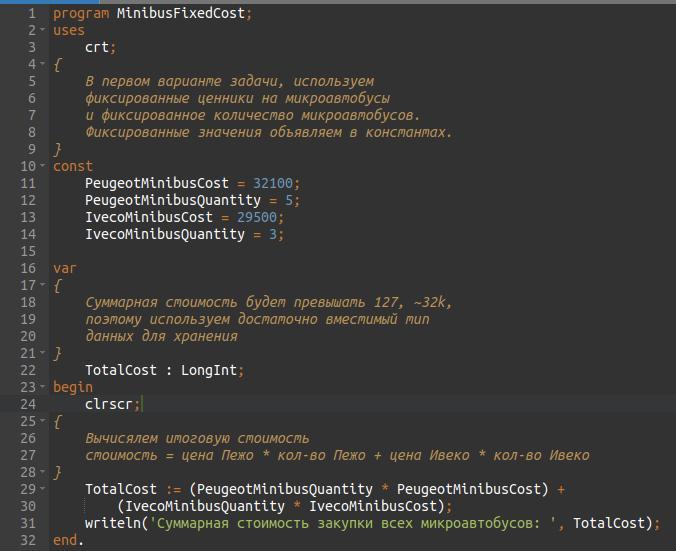This screenshot has width=676, height=551.
Task: Click the crt unit name
Action: coord(100,48)
